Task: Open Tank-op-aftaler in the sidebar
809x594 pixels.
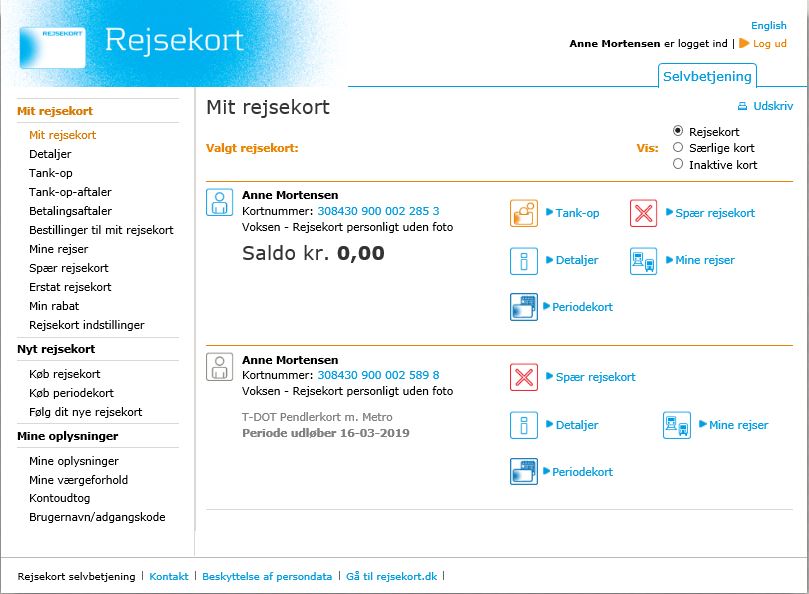Action: click(70, 192)
